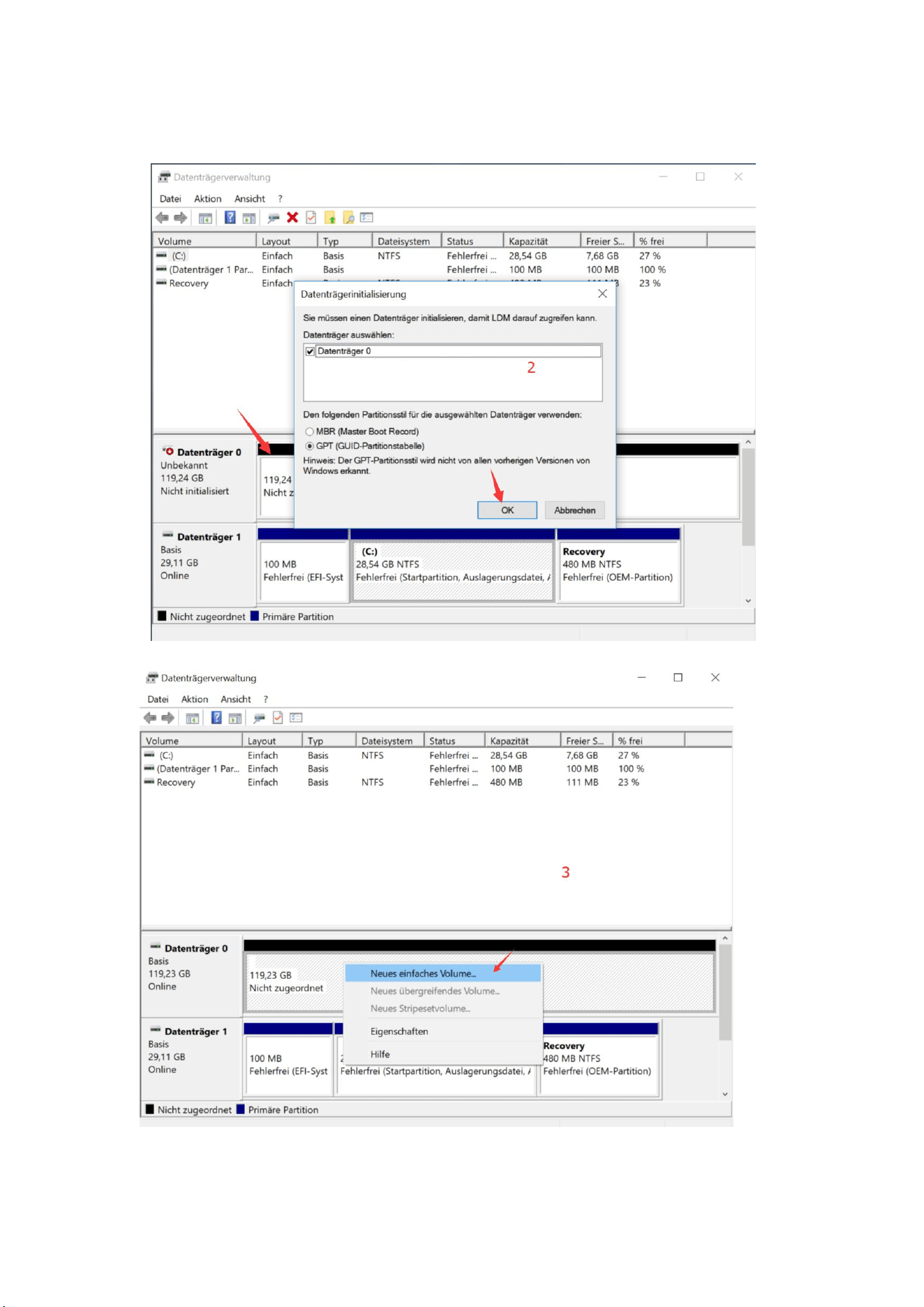Click checklist settings icon in lower toolbar
This screenshot has height=1307, width=924.
[x=297, y=717]
